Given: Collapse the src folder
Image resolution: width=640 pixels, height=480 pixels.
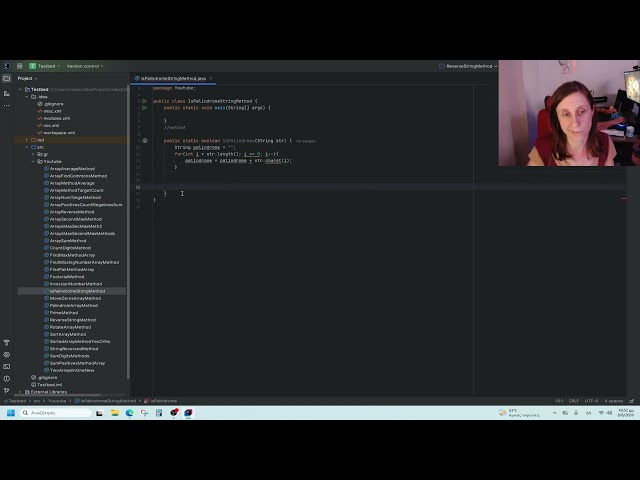Looking at the screenshot, I should (27, 147).
